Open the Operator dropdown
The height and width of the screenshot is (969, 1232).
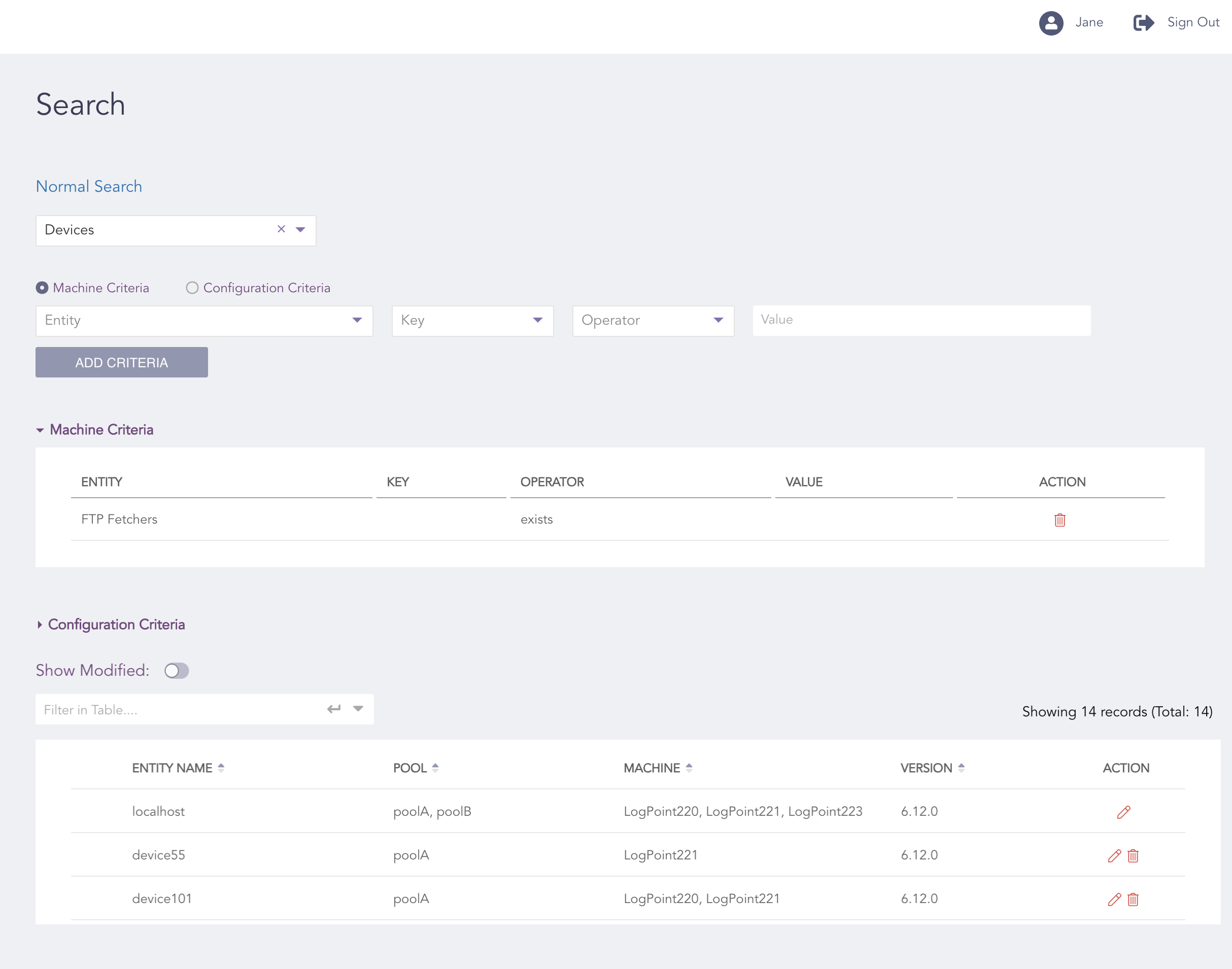tap(653, 321)
